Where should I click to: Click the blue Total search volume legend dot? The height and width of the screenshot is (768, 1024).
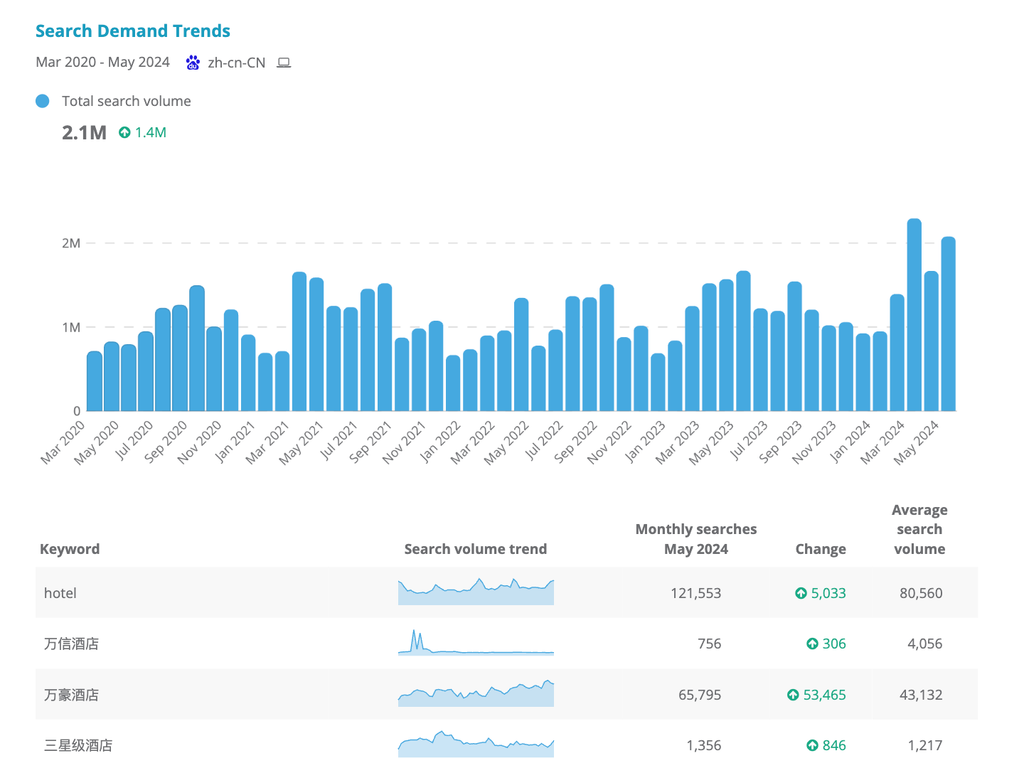[x=42, y=101]
